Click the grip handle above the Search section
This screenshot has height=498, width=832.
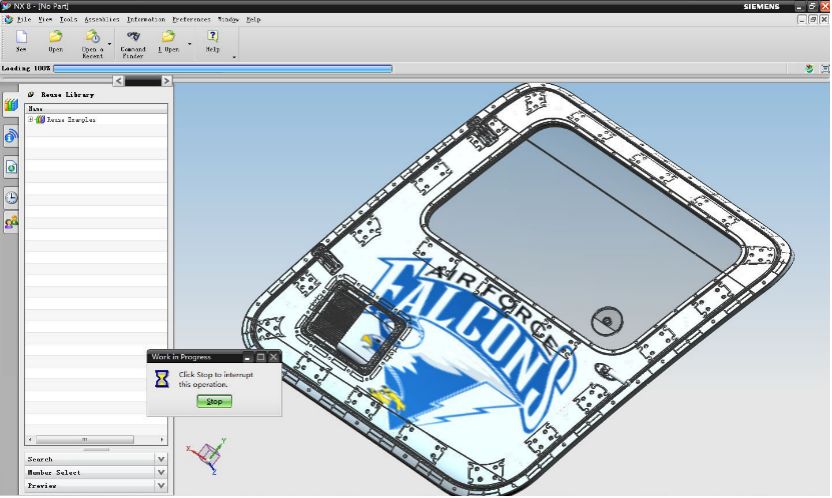pyautogui.click(x=96, y=449)
